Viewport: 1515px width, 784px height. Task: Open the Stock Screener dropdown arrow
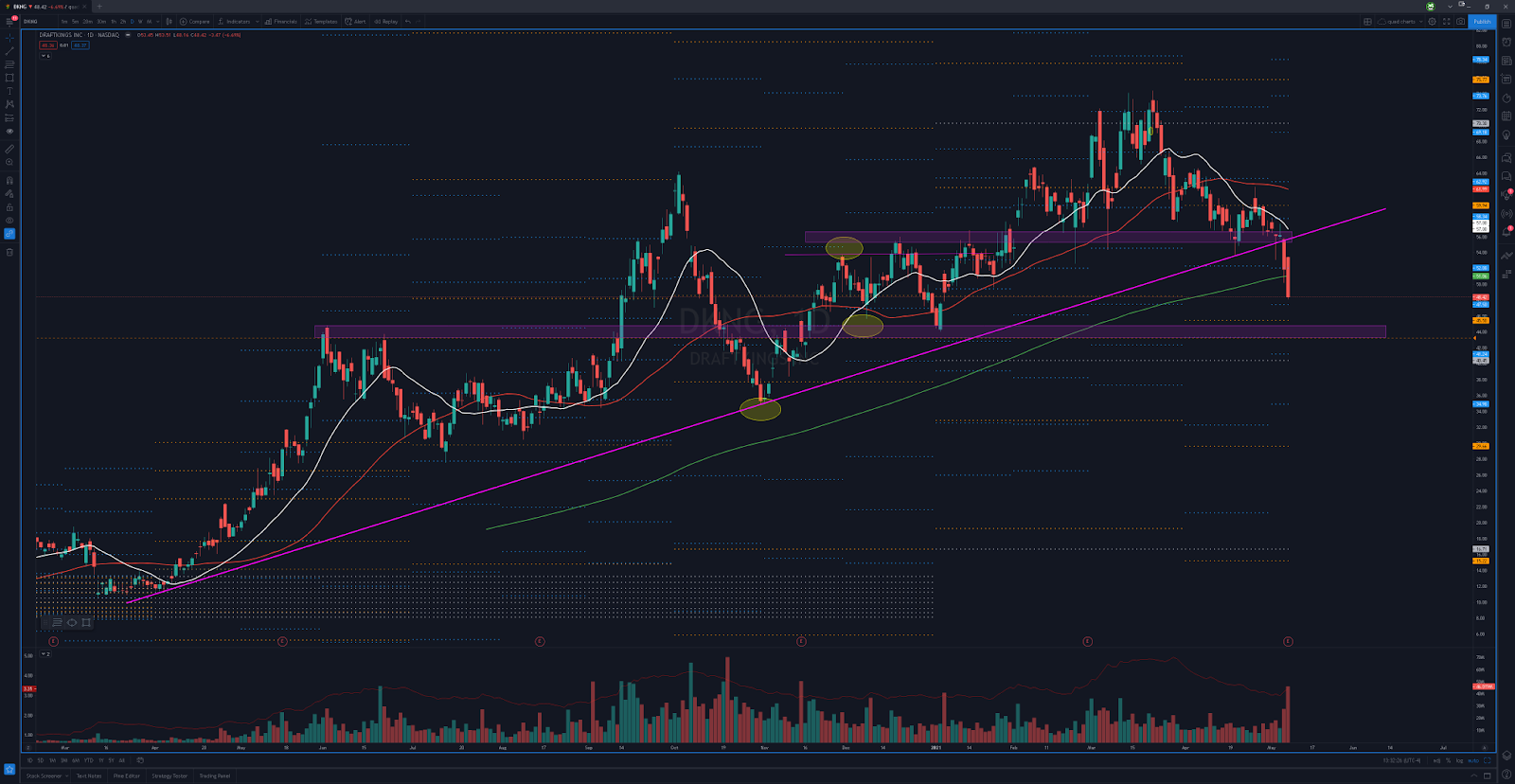[x=66, y=775]
